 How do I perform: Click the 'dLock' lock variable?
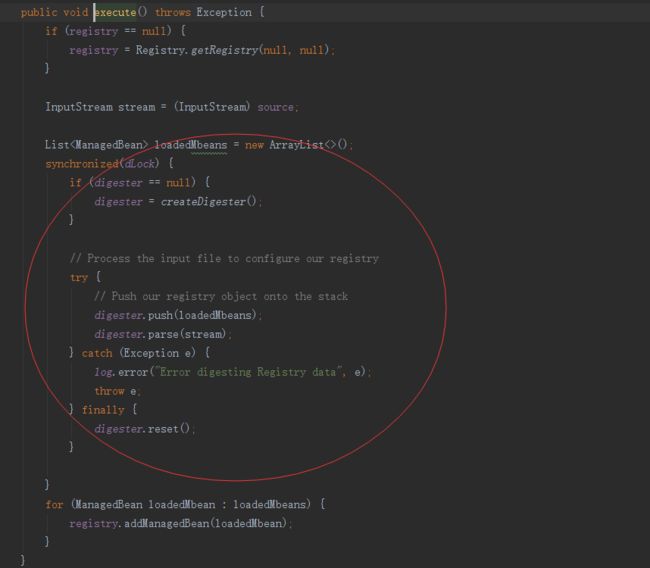(139, 164)
